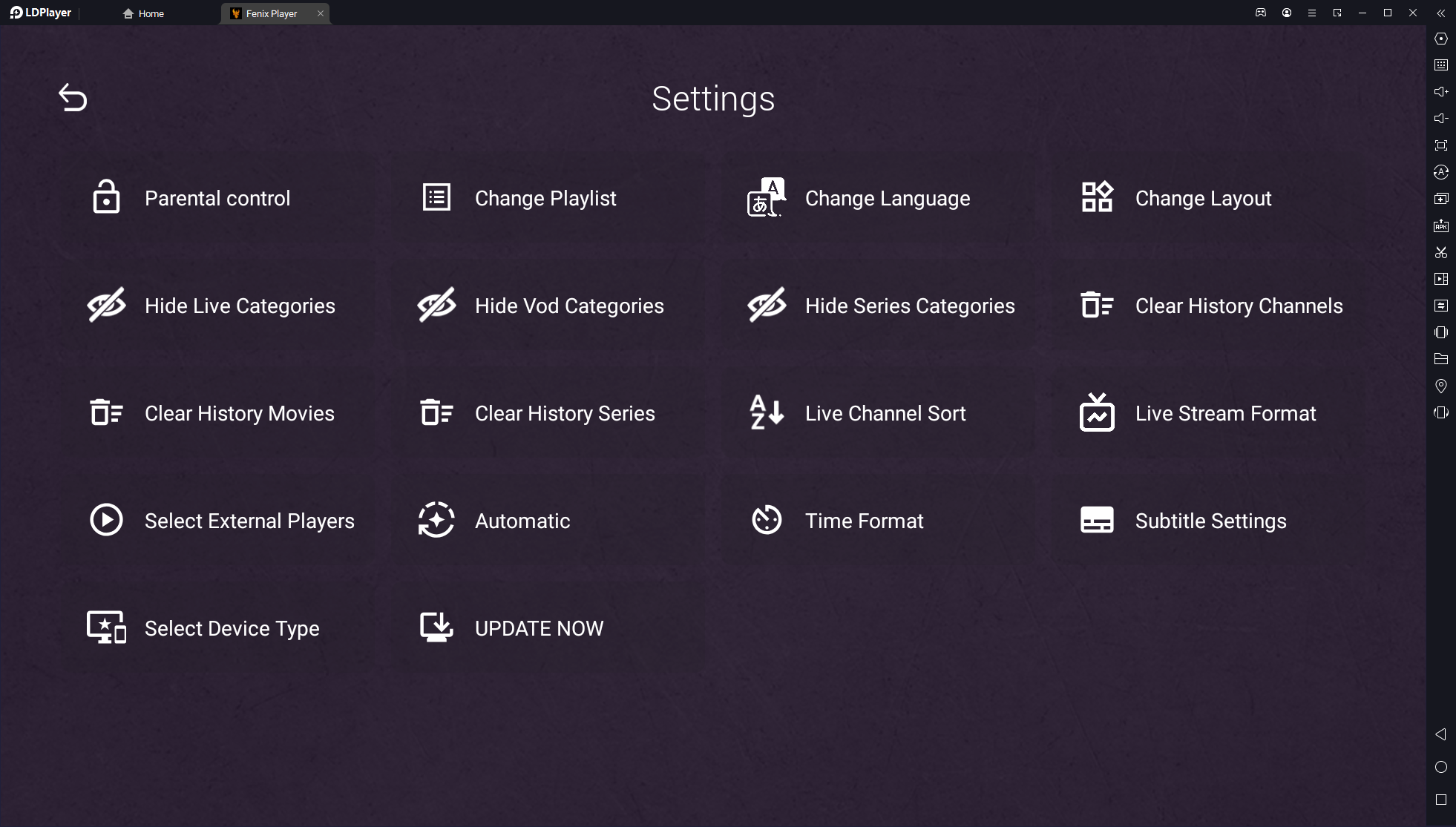Open LDPlayer gamepad icon in title bar
1456x827 pixels.
tap(1261, 13)
